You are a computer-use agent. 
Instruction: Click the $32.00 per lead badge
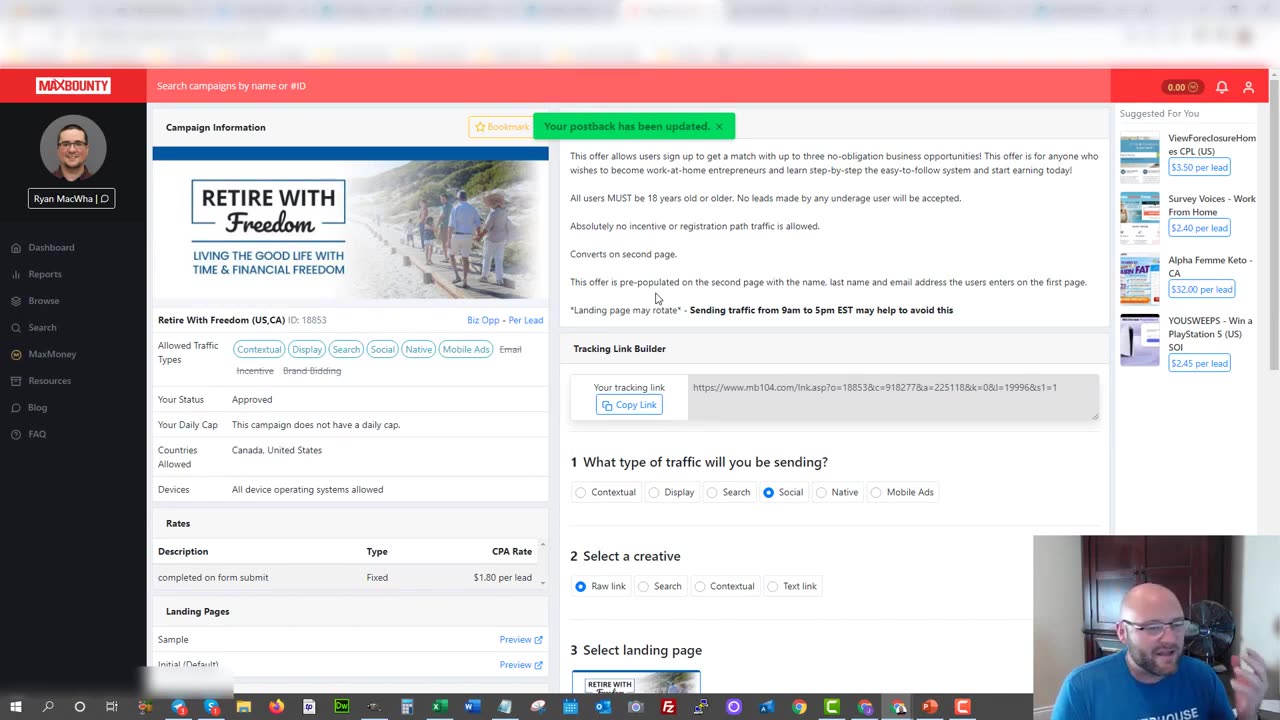point(1201,289)
